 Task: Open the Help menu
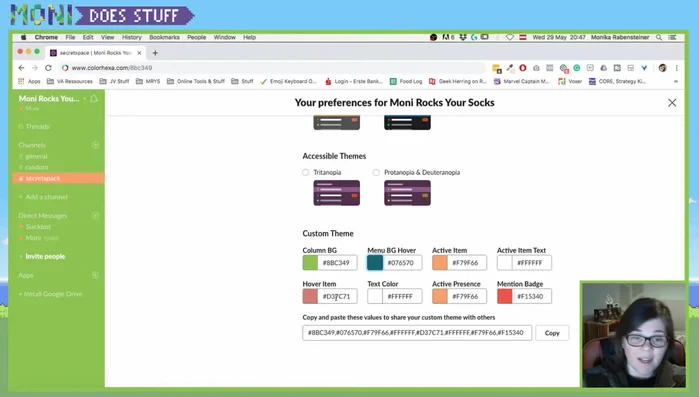click(x=249, y=37)
